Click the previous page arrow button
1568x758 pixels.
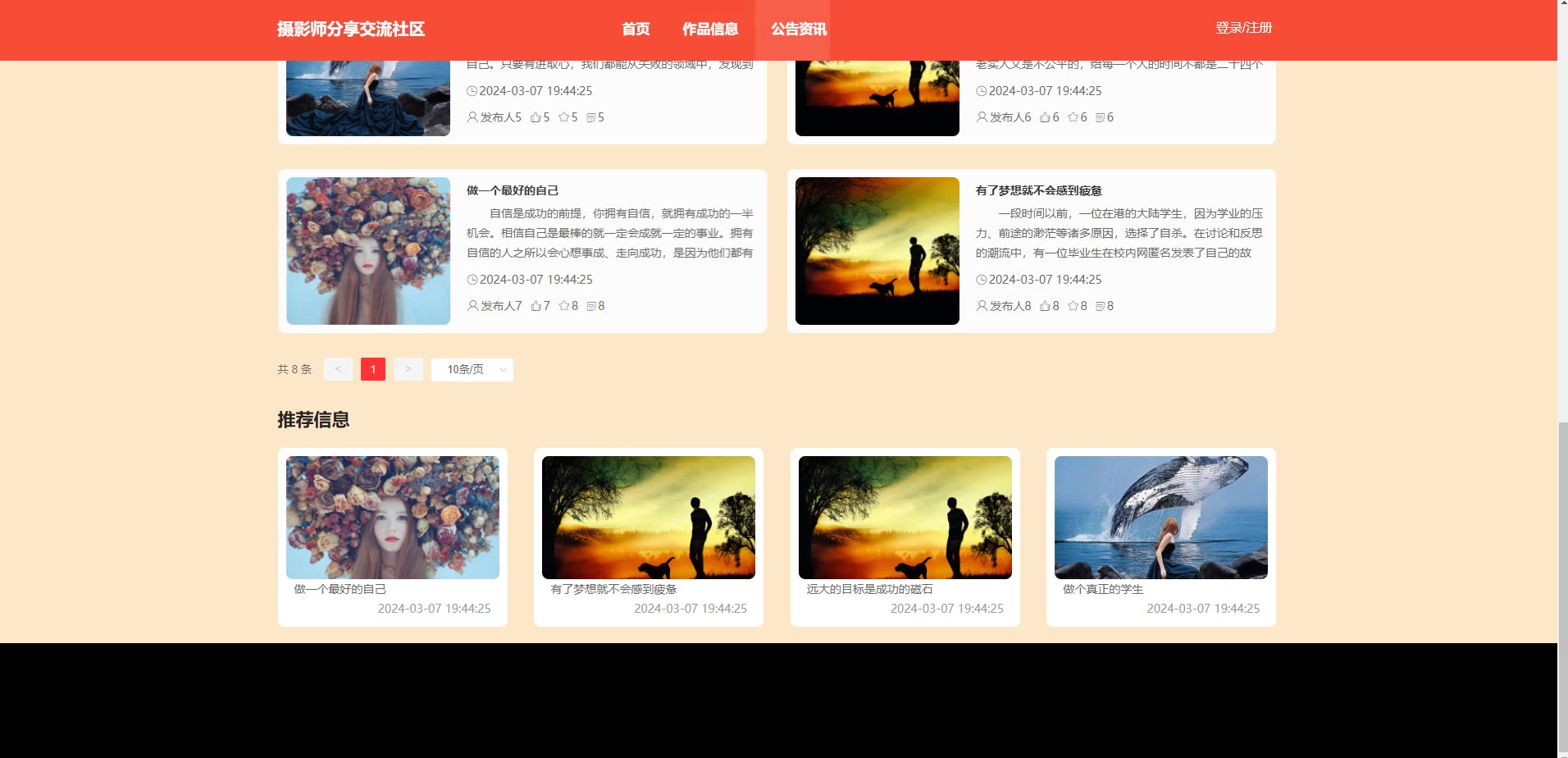(338, 369)
